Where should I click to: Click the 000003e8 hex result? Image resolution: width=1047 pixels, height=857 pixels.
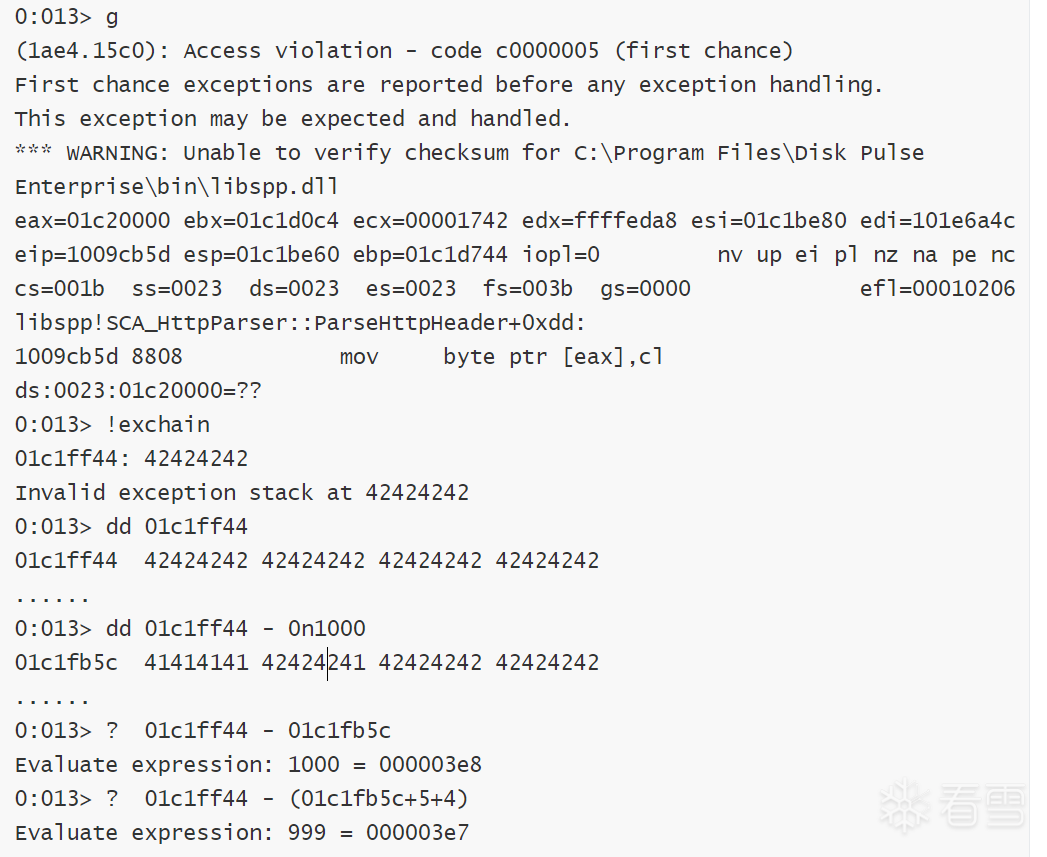click(430, 765)
